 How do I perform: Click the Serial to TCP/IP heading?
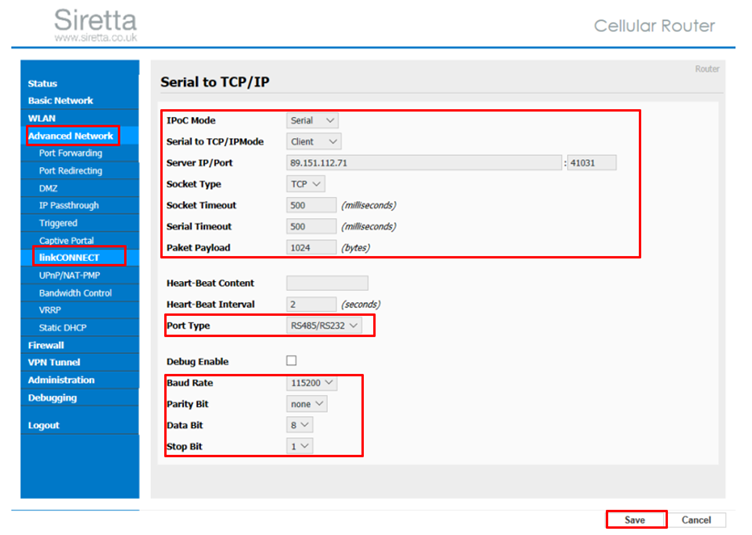215,82
